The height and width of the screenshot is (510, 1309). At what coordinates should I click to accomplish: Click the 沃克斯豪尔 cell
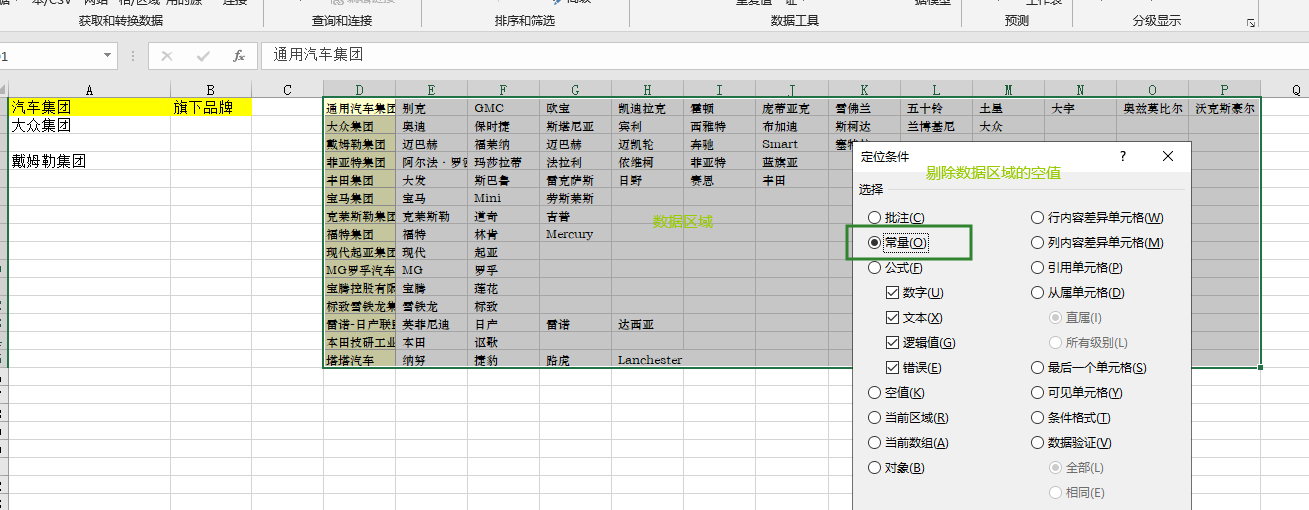[1225, 108]
